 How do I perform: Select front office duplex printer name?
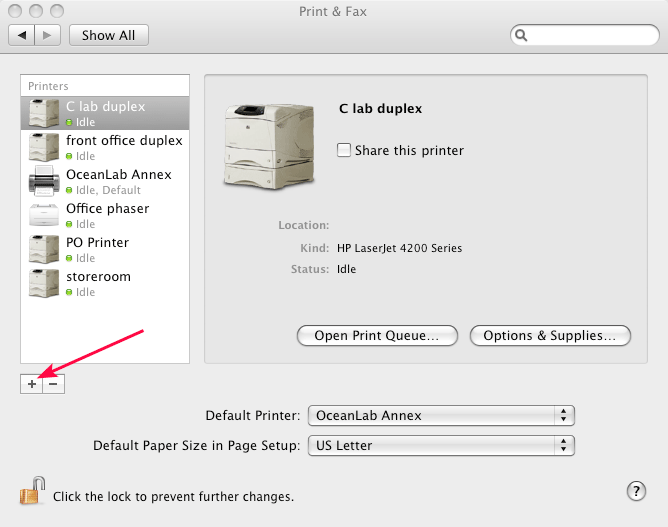(124, 141)
